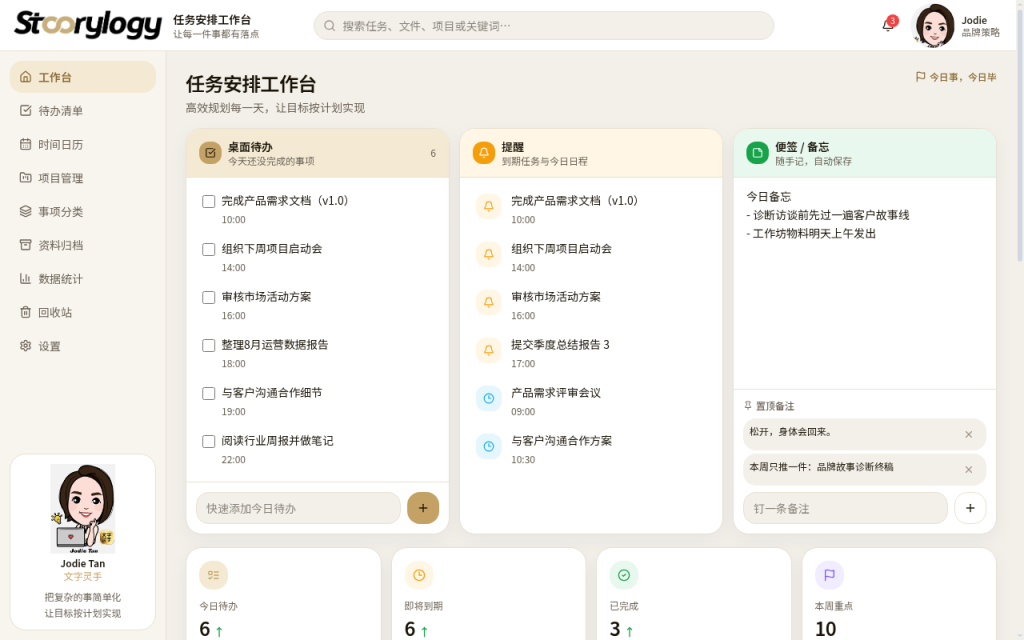Click the 桌面待办 checklist header icon
This screenshot has height=640, width=1024.
210,153
